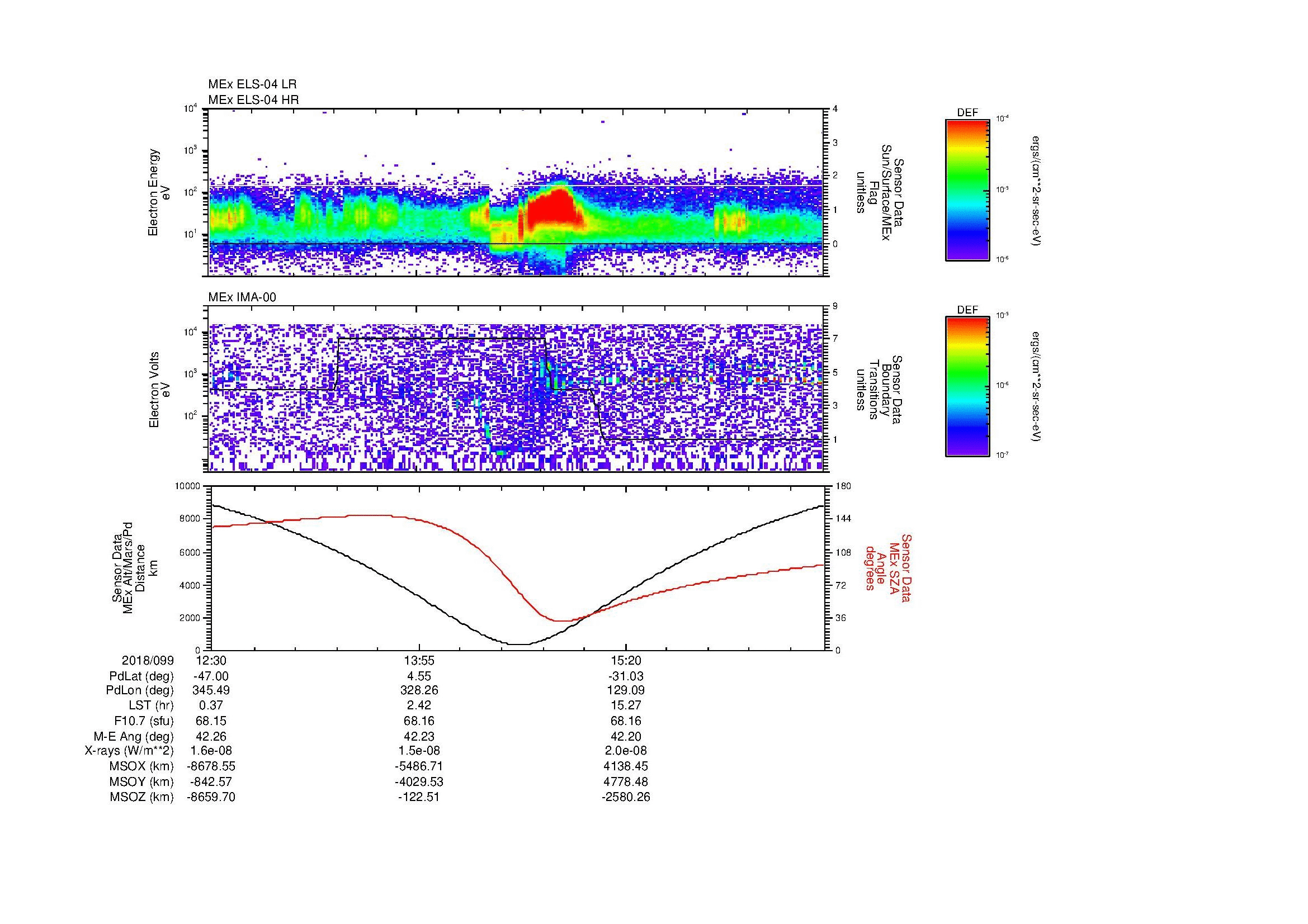Screen dimensions: 1308x924
Task: Click the X-rays value '1.6e-08'
Action: [x=211, y=751]
